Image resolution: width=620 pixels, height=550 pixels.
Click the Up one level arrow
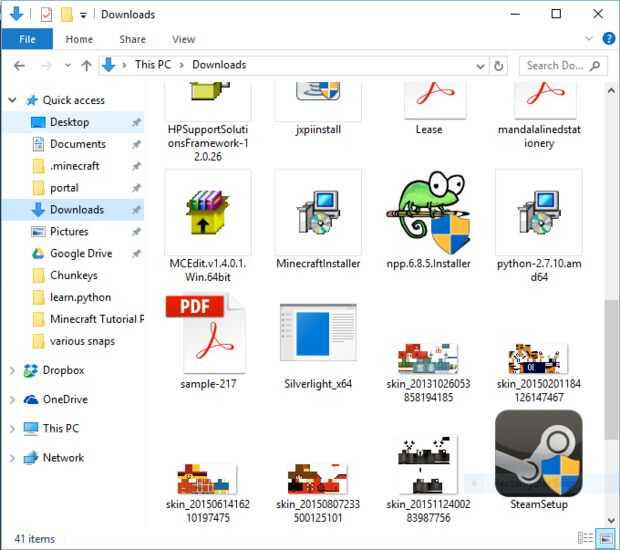(x=86, y=66)
